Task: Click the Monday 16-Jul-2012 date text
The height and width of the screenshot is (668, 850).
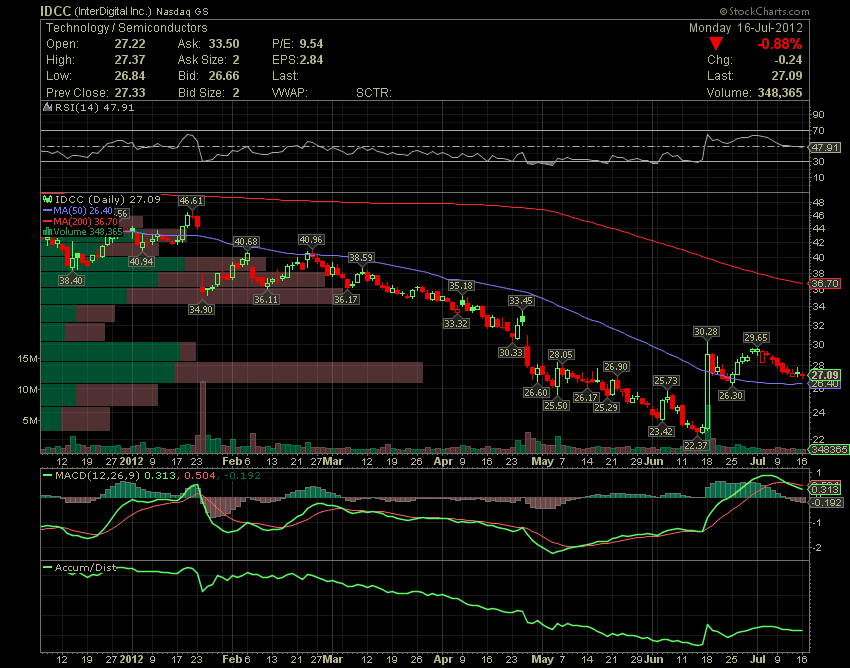Action: [745, 28]
